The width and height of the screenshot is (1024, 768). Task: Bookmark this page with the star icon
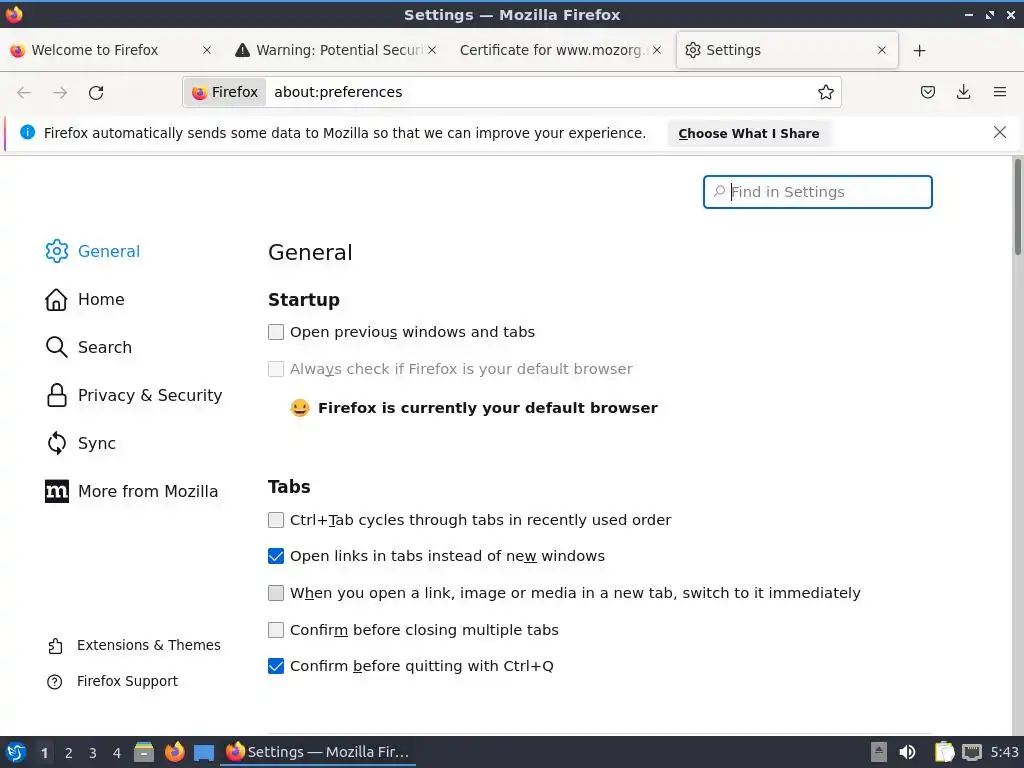pos(825,92)
